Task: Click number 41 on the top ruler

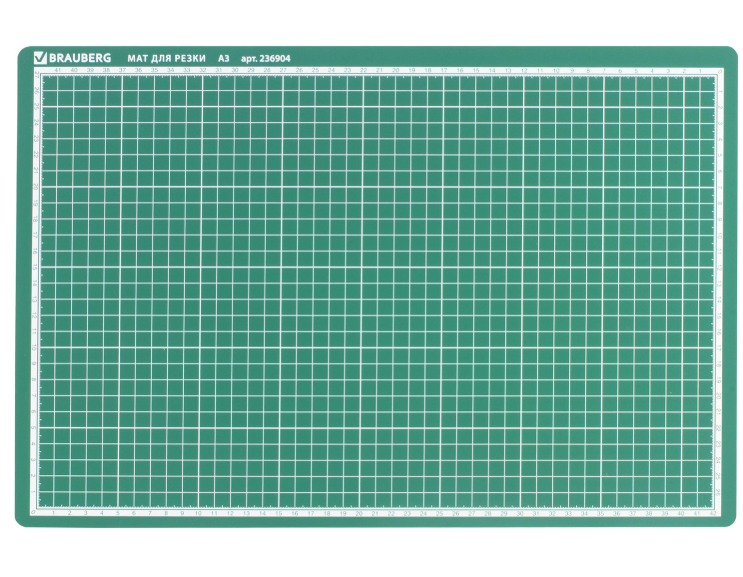Action: [x=57, y=72]
